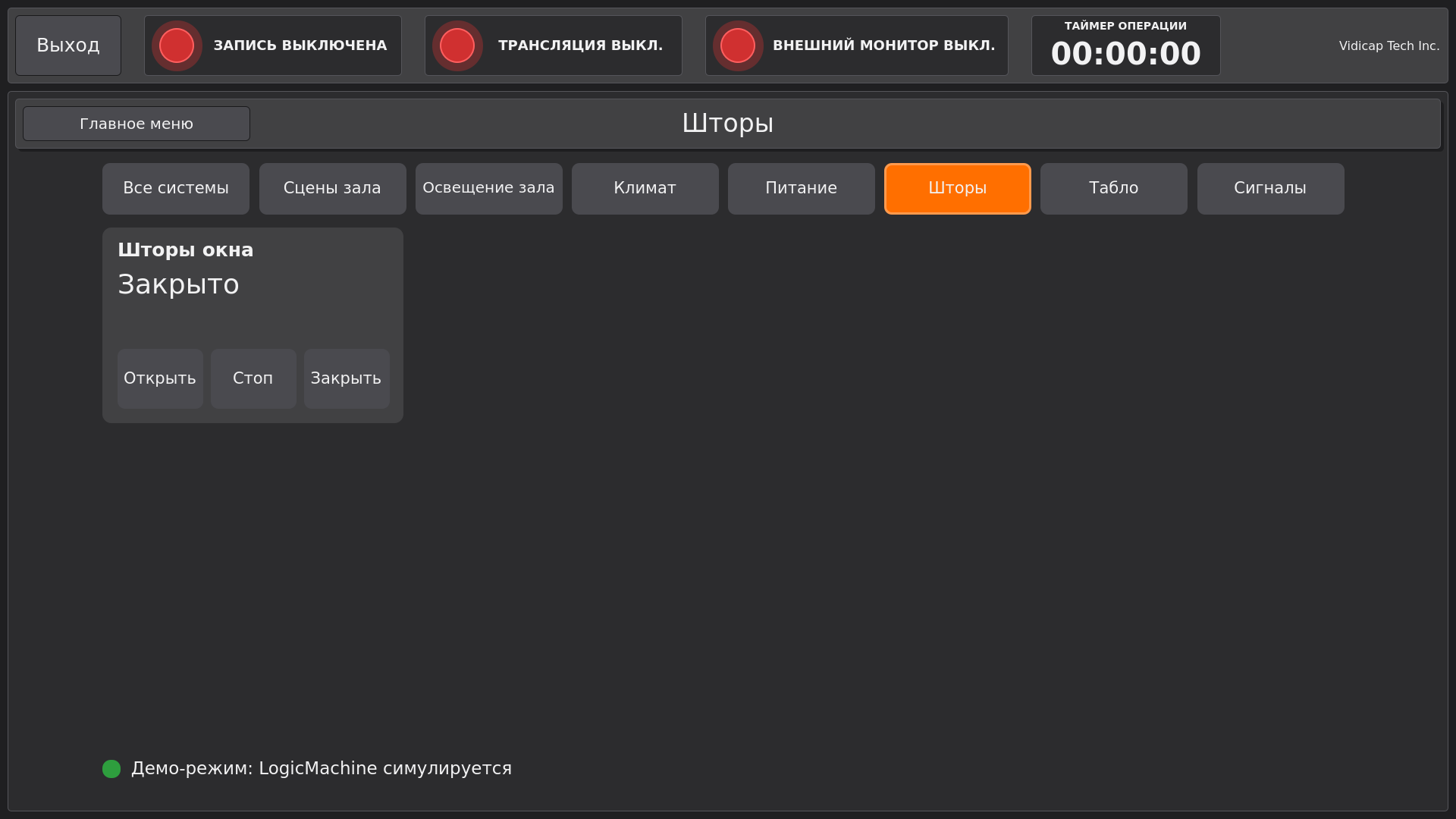This screenshot has width=1456, height=819.
Task: Click the red external monitor indicator icon
Action: [x=738, y=45]
